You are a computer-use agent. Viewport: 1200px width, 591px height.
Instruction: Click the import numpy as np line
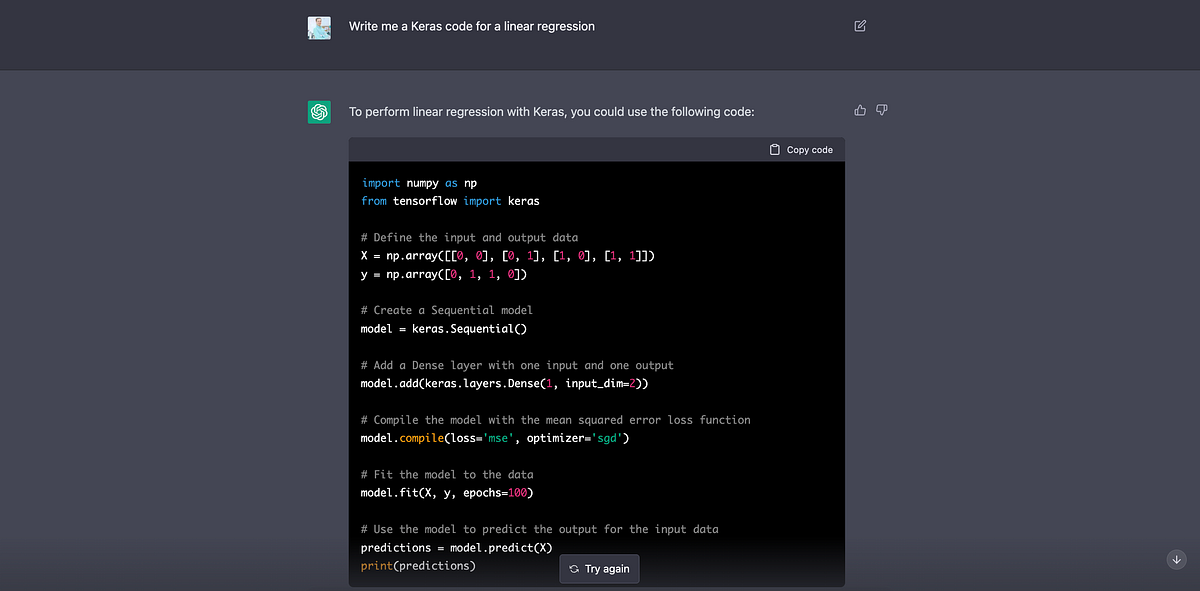point(417,183)
